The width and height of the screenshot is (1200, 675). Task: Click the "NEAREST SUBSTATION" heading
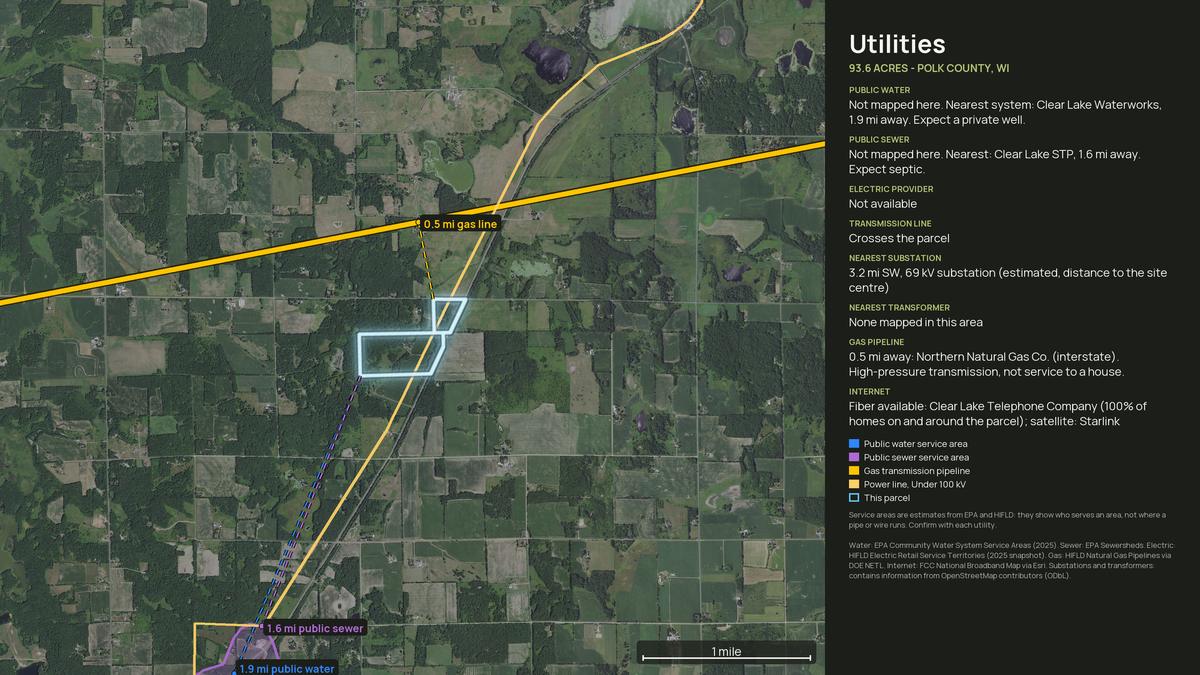(895, 258)
